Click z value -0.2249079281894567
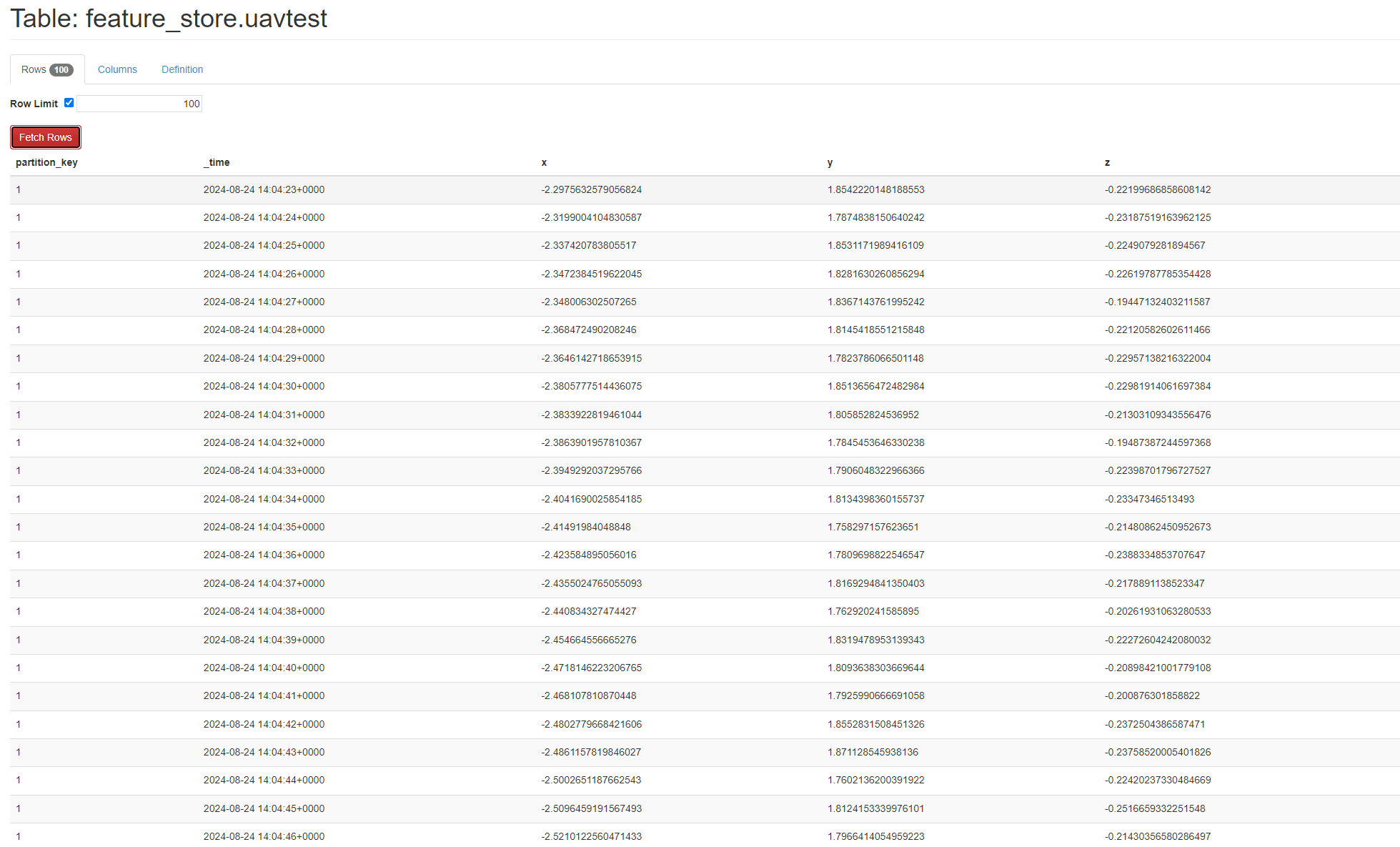The height and width of the screenshot is (847, 1400). coord(1155,245)
